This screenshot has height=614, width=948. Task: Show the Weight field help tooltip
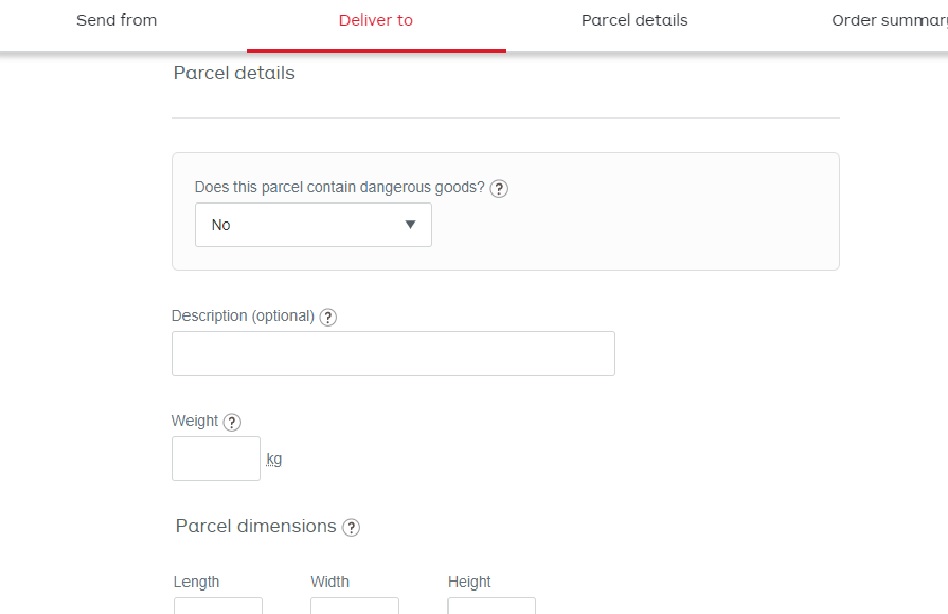[232, 422]
